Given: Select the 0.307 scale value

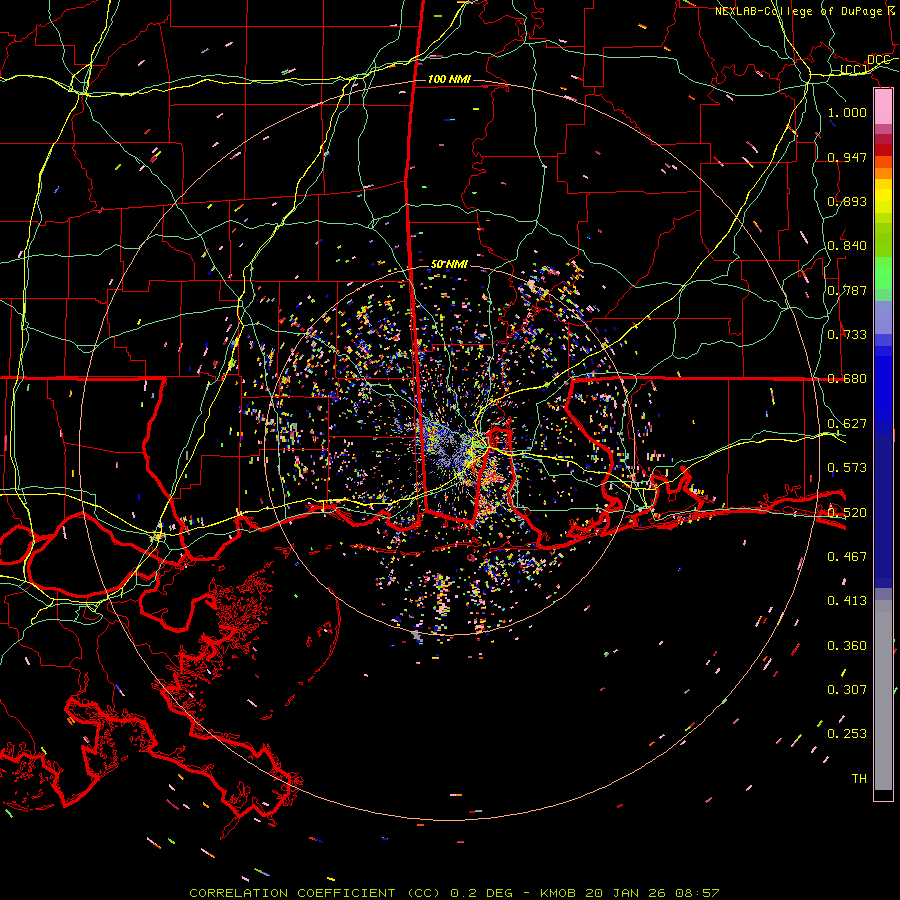Looking at the screenshot, I should point(847,690).
